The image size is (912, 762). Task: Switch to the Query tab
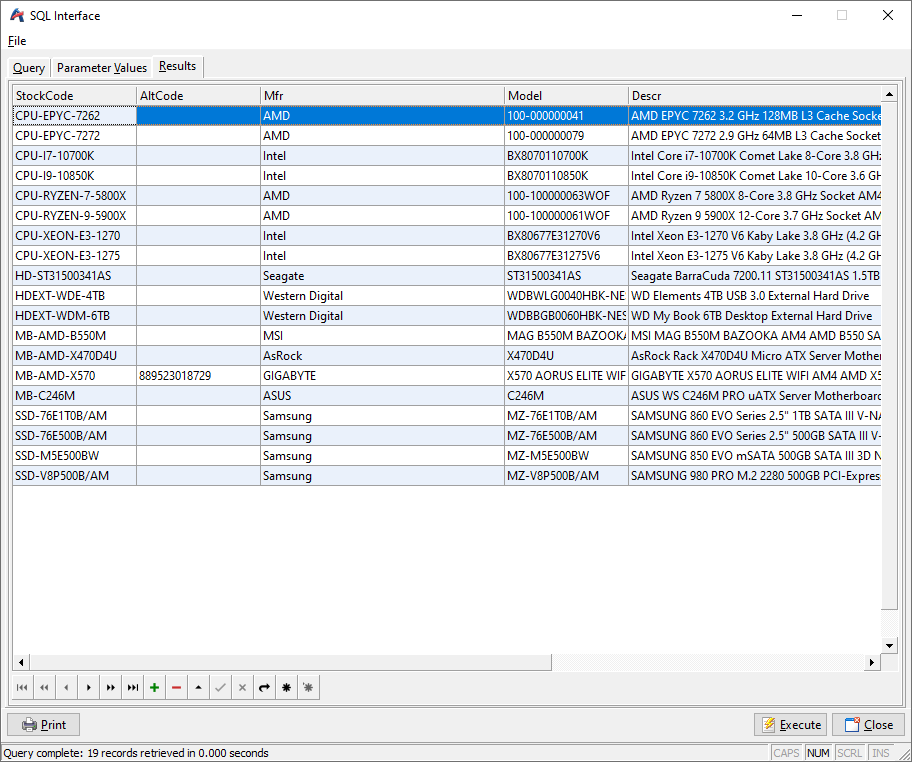pos(29,68)
